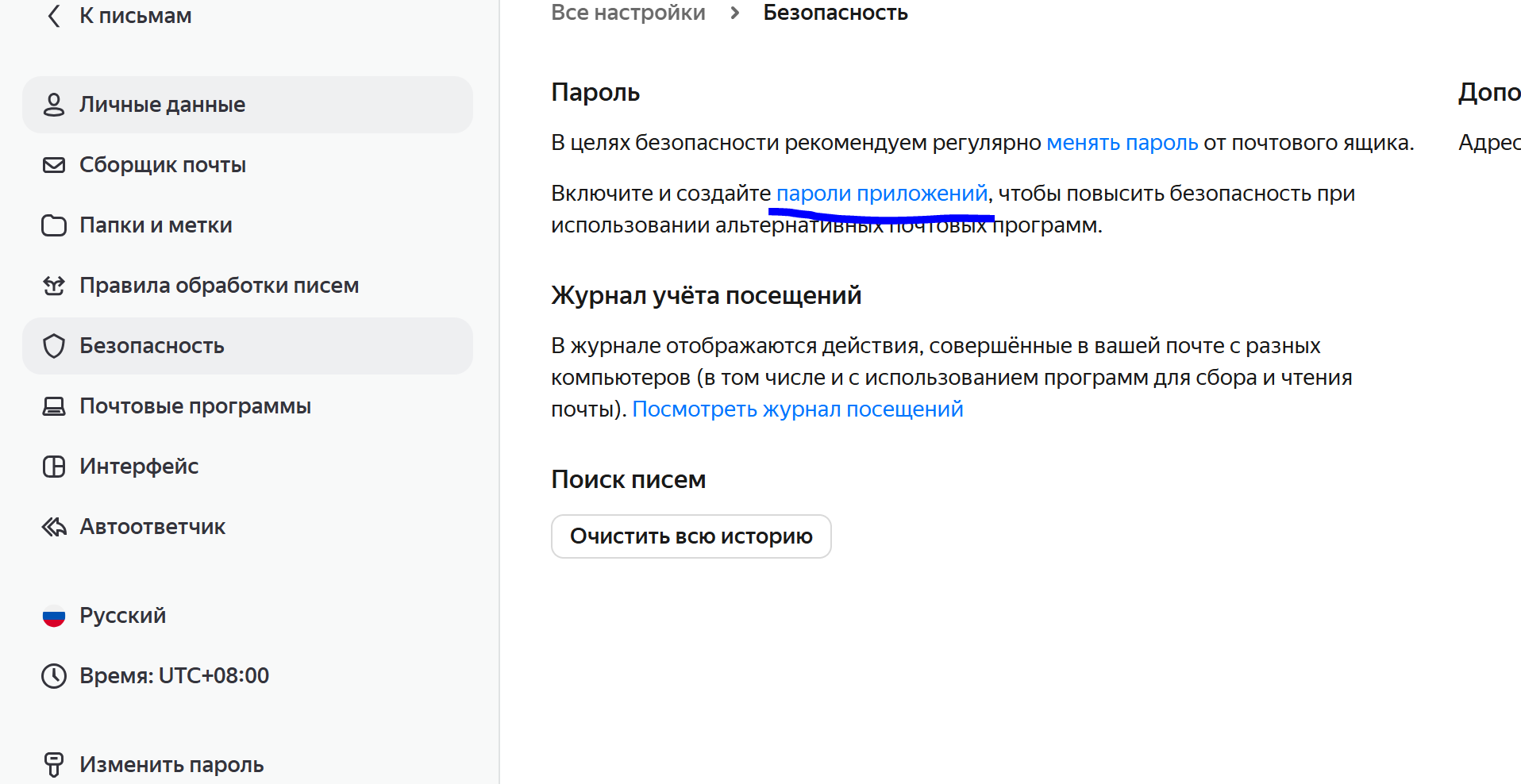Click the layout icon for Интерфейс
This screenshot has height=784, width=1521.
coord(53,467)
